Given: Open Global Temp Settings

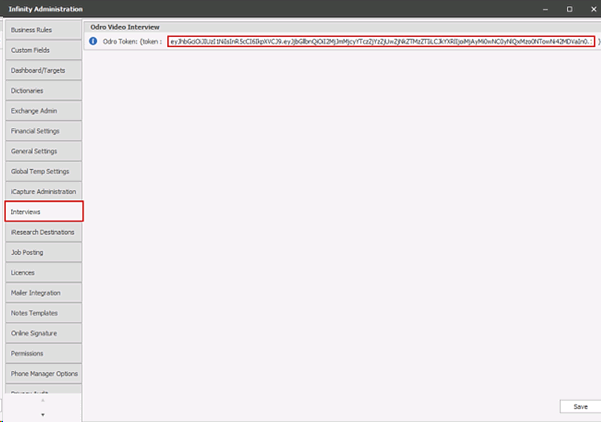Looking at the screenshot, I should pyautogui.click(x=42, y=171).
